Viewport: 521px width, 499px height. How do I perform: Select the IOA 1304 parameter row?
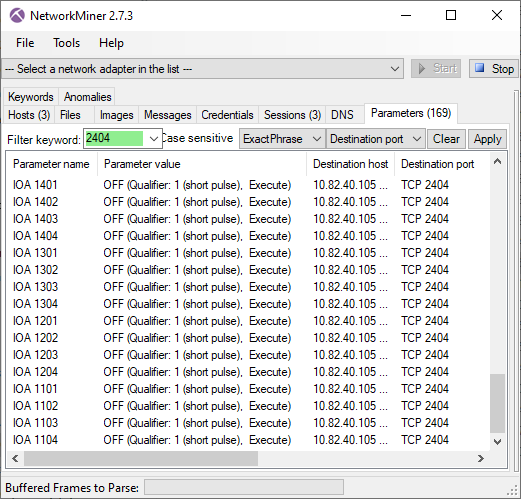coord(248,304)
